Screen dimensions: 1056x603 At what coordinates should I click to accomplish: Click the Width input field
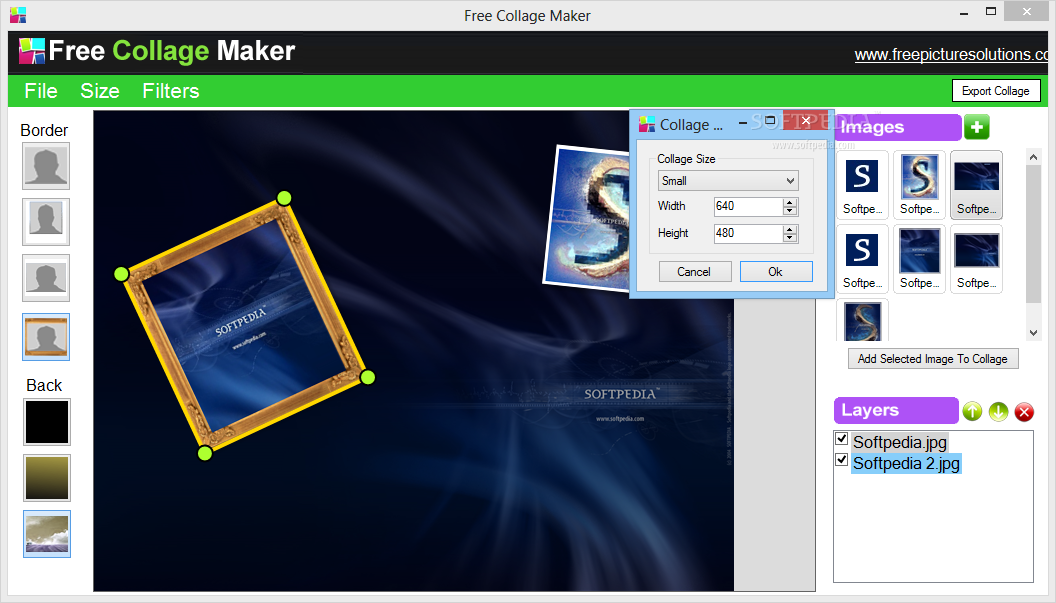(748, 206)
